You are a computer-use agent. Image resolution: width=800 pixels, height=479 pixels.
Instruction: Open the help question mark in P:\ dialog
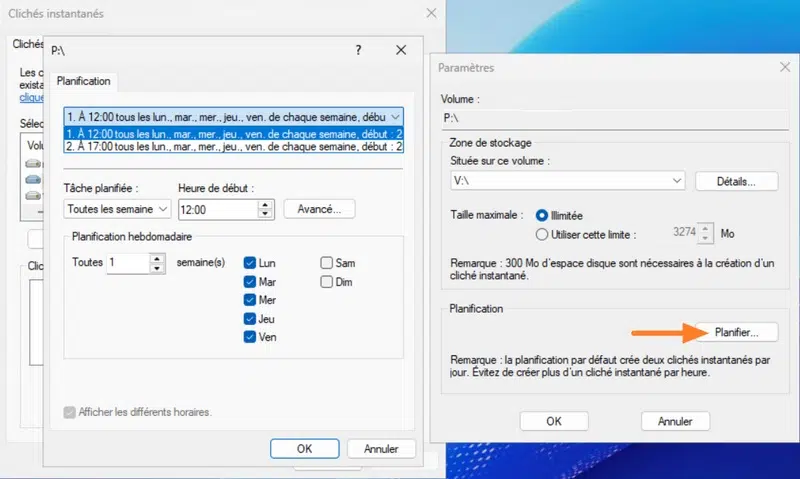tap(359, 50)
